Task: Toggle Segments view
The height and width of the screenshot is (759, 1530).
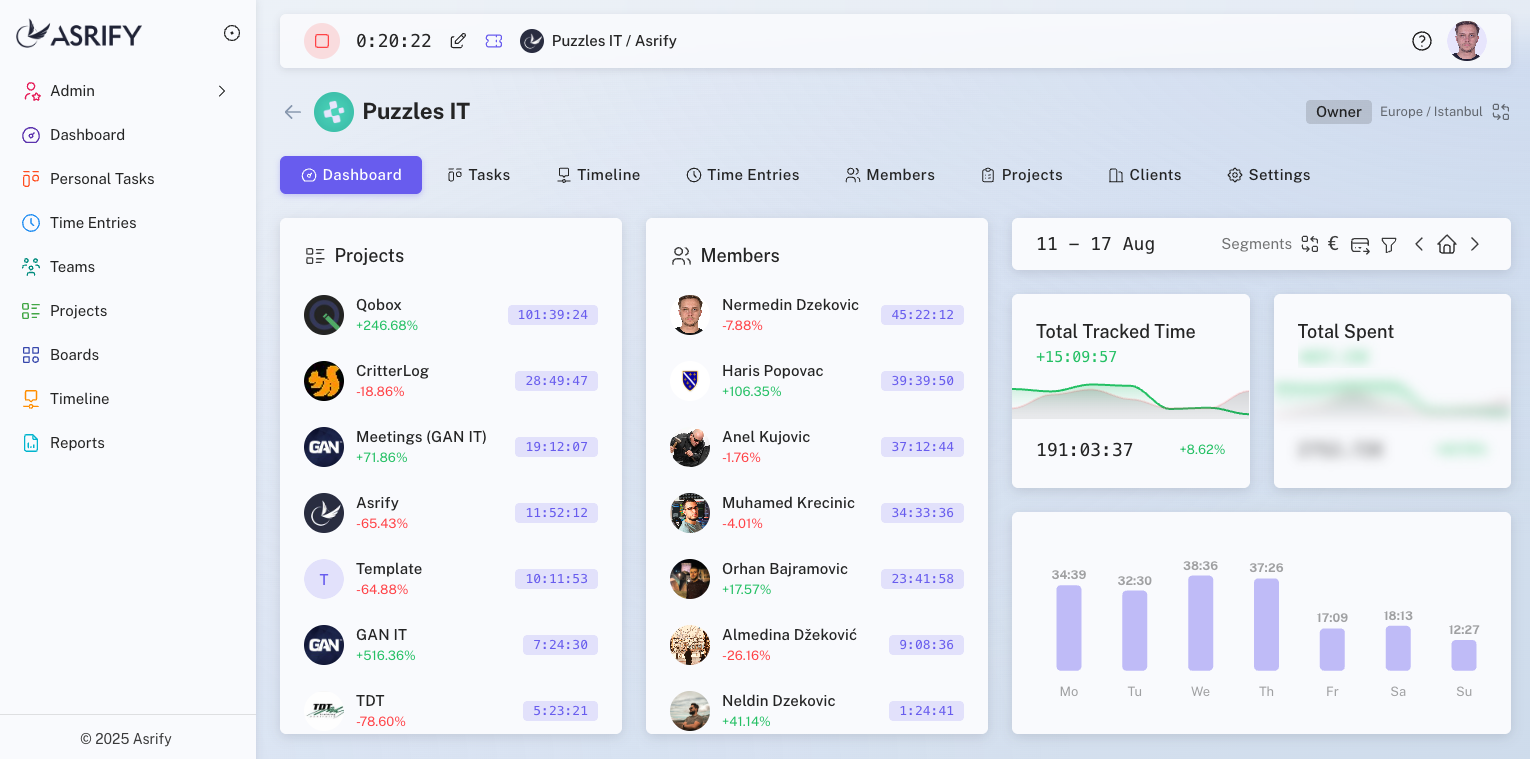Action: pyautogui.click(x=1256, y=244)
